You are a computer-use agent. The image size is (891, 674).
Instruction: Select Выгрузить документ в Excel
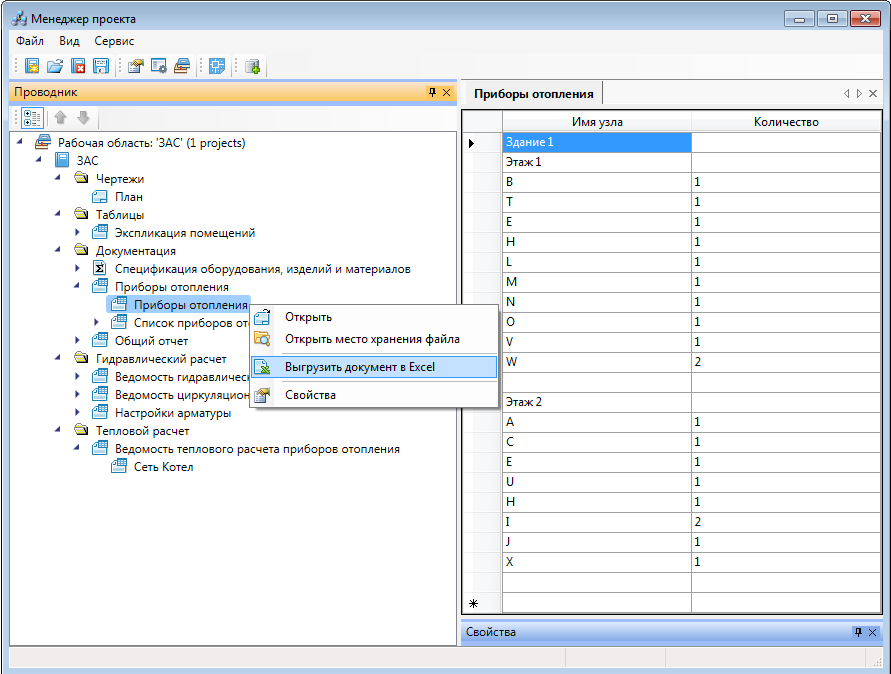[x=374, y=367]
